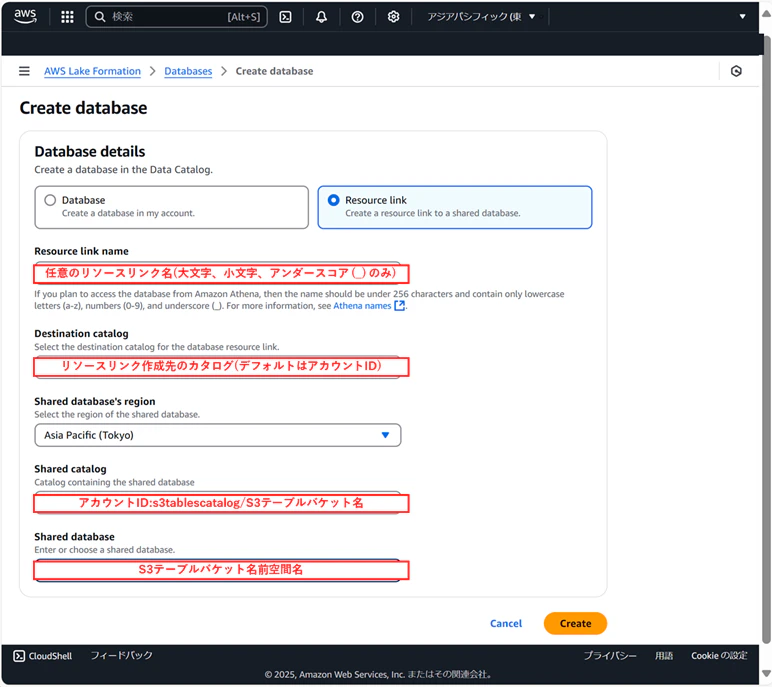
Task: Open the AWS console home logo
Action: 25,16
